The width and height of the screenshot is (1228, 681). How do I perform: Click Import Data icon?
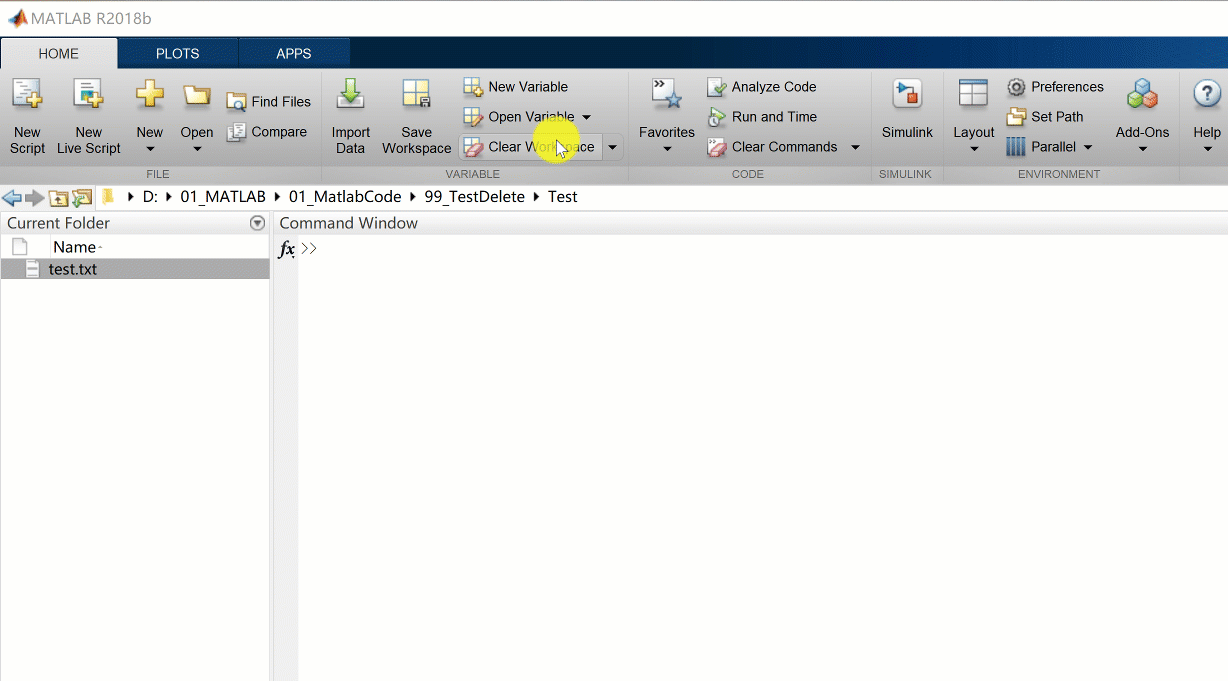[350, 95]
